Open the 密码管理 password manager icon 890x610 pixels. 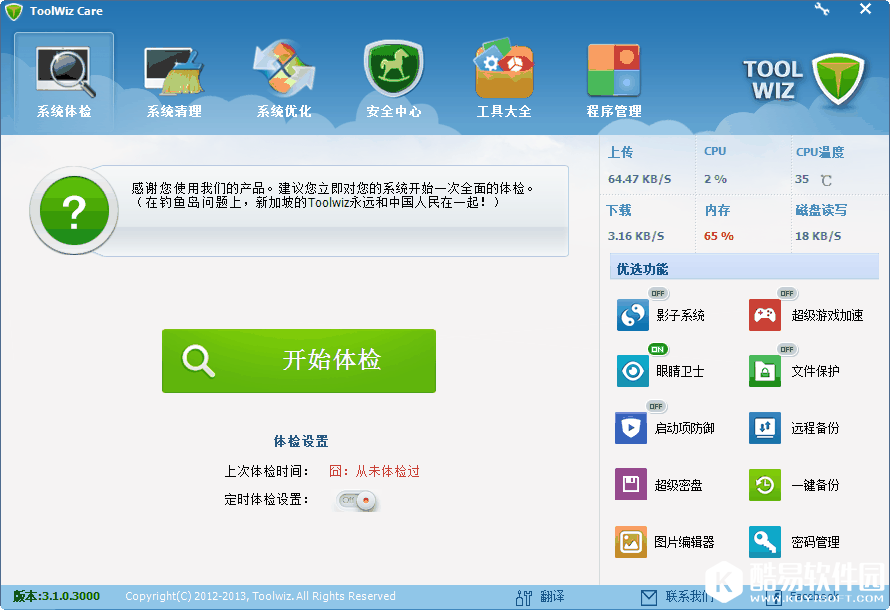pos(765,542)
